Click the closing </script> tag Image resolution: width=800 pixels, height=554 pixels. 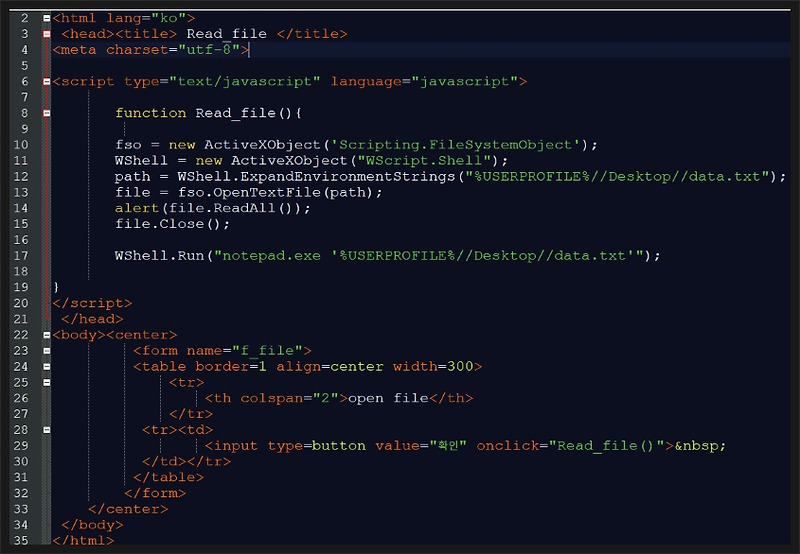(x=92, y=303)
